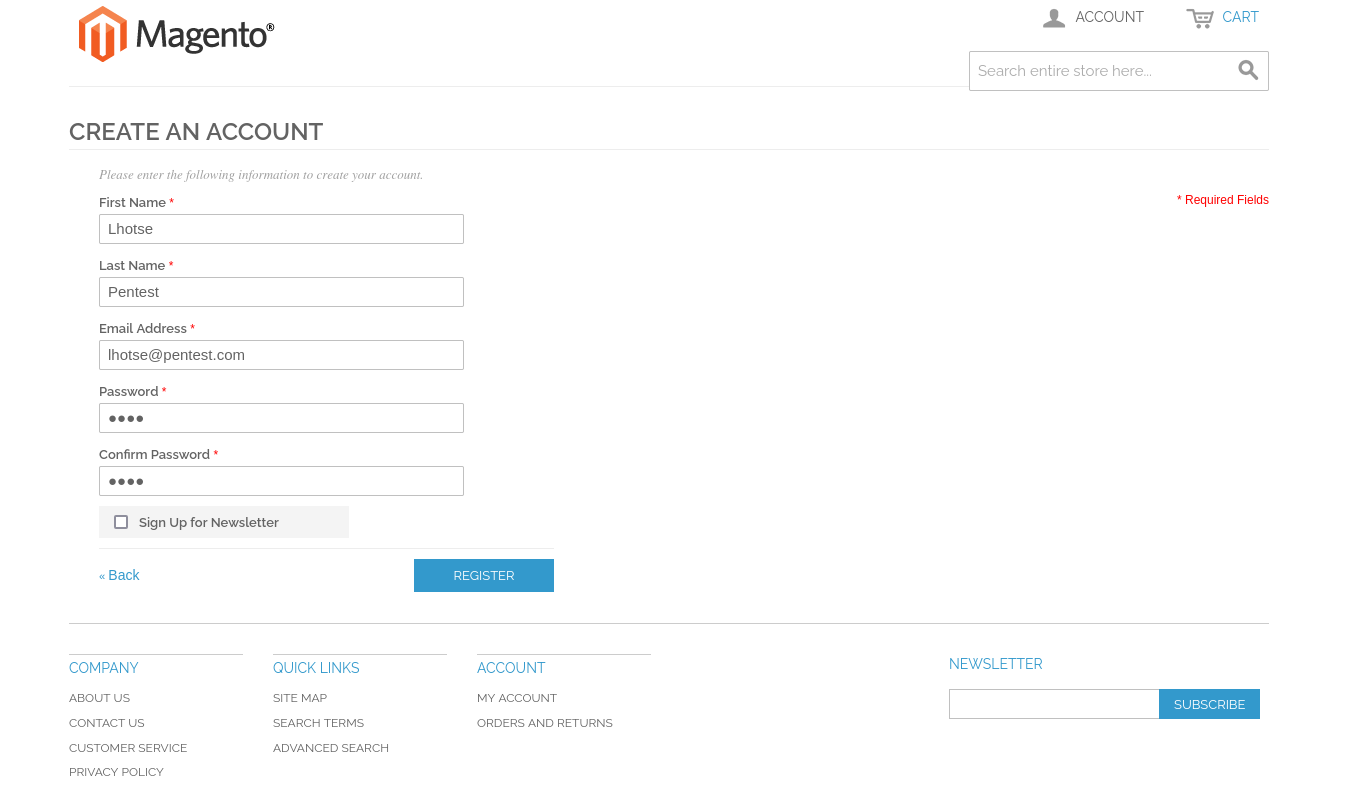Open SEARCH TERMS footer link
The height and width of the screenshot is (795, 1357).
(318, 723)
